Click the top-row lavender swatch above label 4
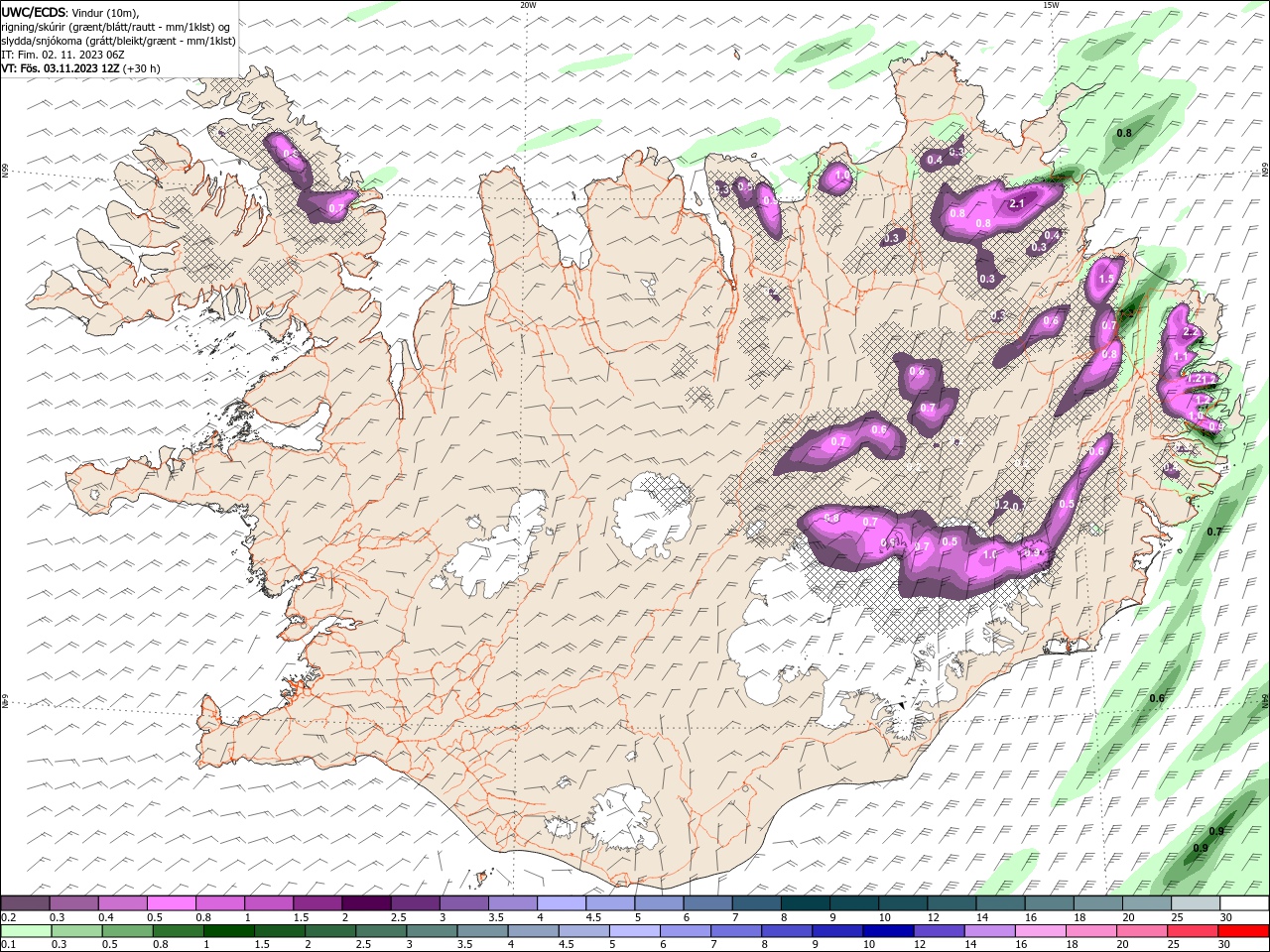The image size is (1270, 952). click(x=561, y=903)
